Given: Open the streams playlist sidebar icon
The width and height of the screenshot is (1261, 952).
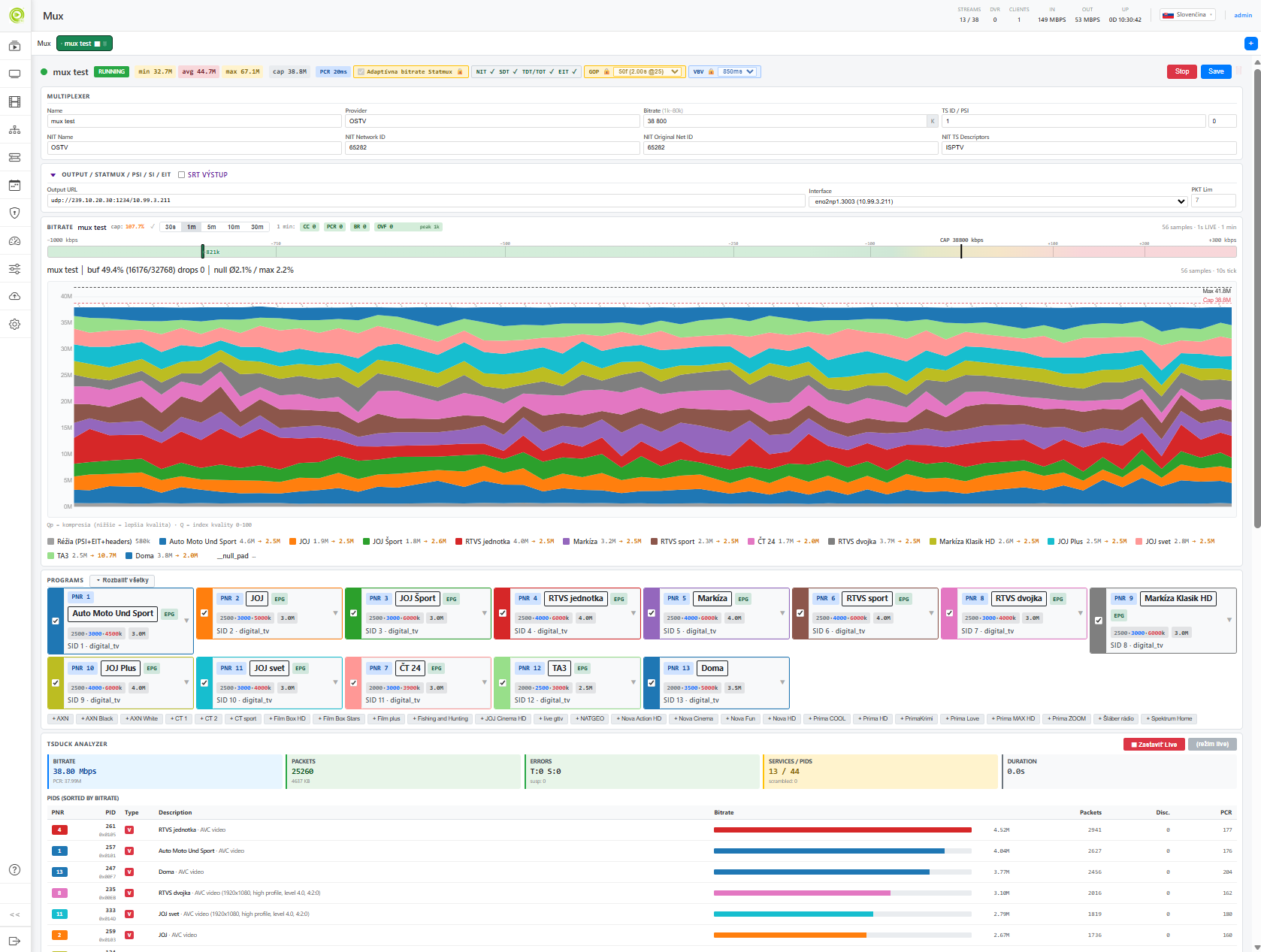Looking at the screenshot, I should click(14, 47).
